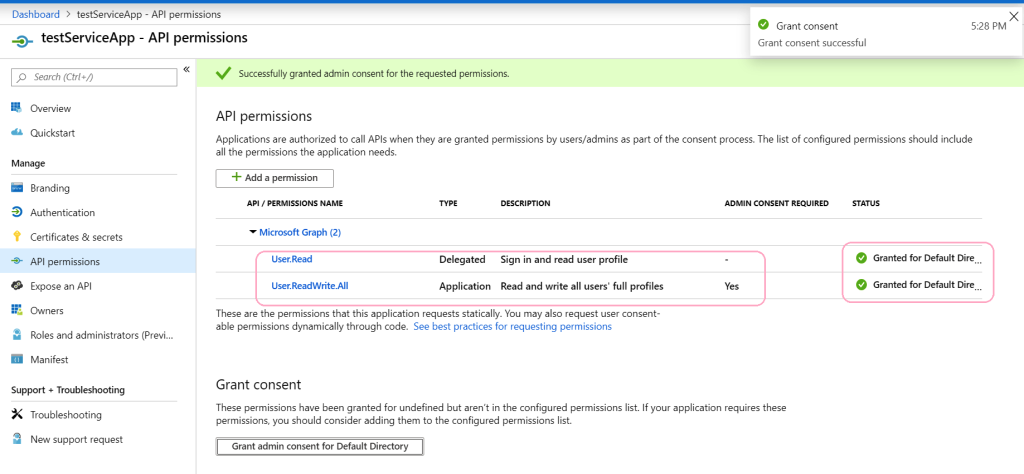Viewport: 1024px width, 474px height.
Task: Click the green checkmark in success banner
Action: [x=224, y=74]
